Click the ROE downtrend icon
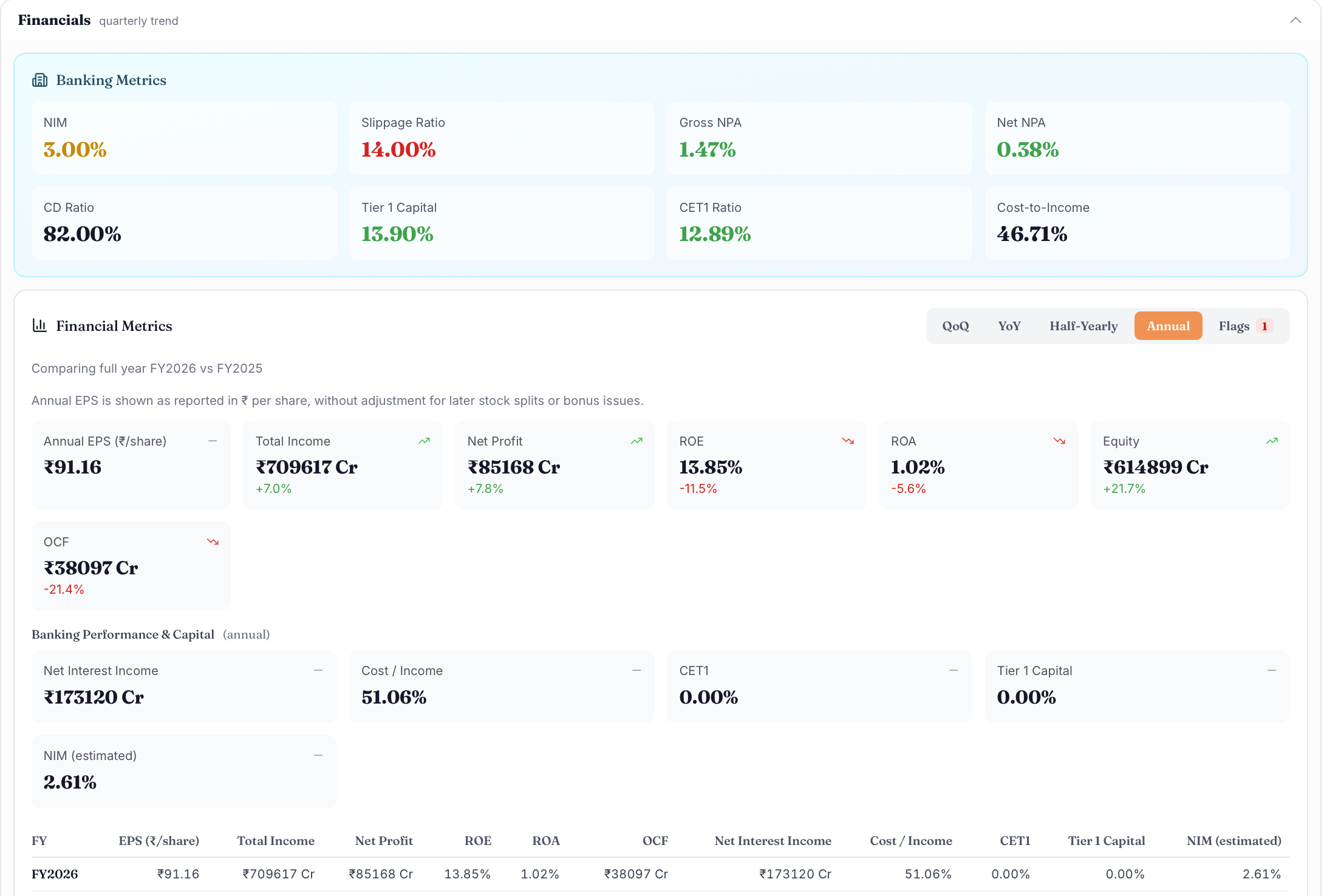 tap(848, 441)
